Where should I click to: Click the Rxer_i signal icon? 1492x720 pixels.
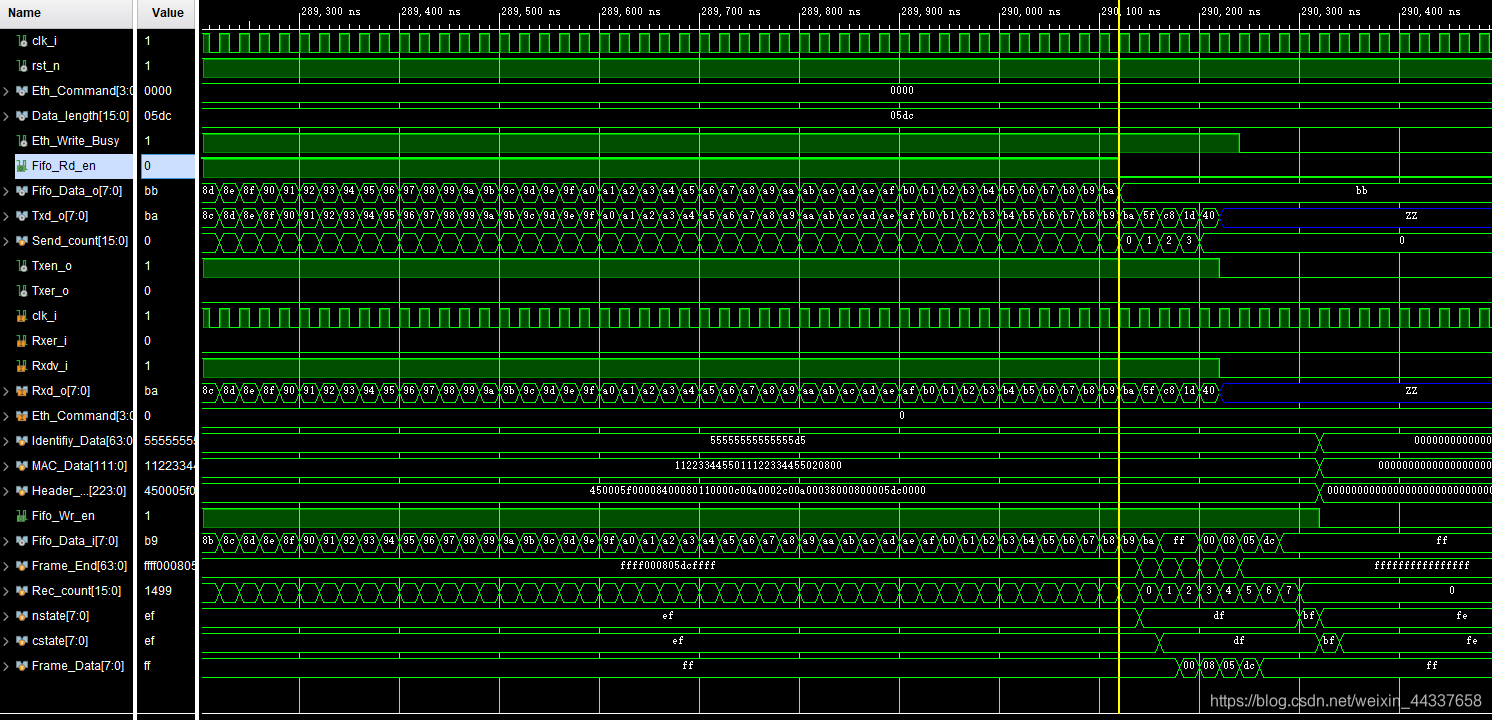[x=22, y=341]
